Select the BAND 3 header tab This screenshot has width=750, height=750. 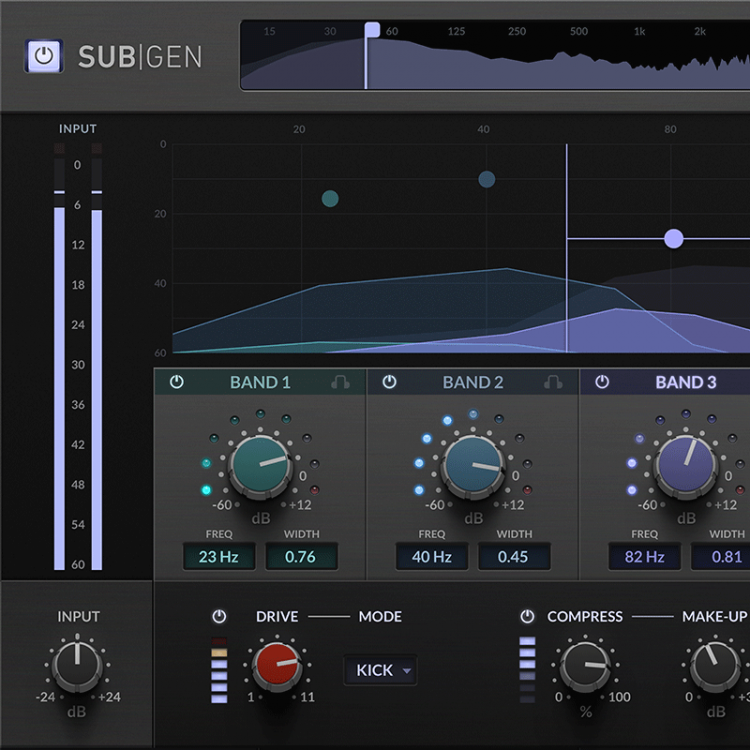[685, 382]
